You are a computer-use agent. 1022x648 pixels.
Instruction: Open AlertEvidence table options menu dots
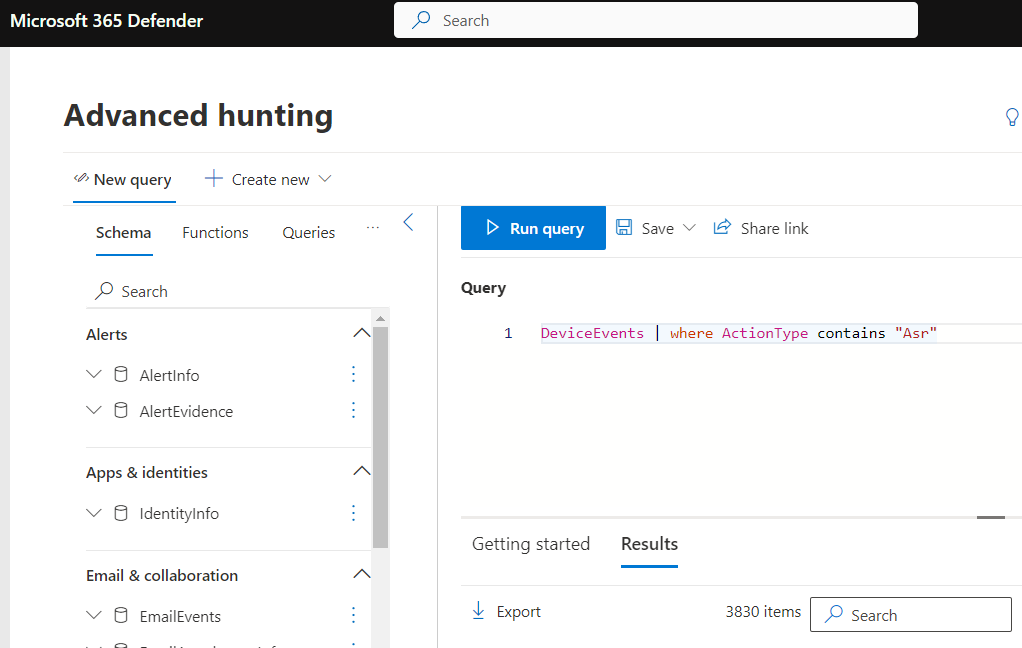point(353,410)
